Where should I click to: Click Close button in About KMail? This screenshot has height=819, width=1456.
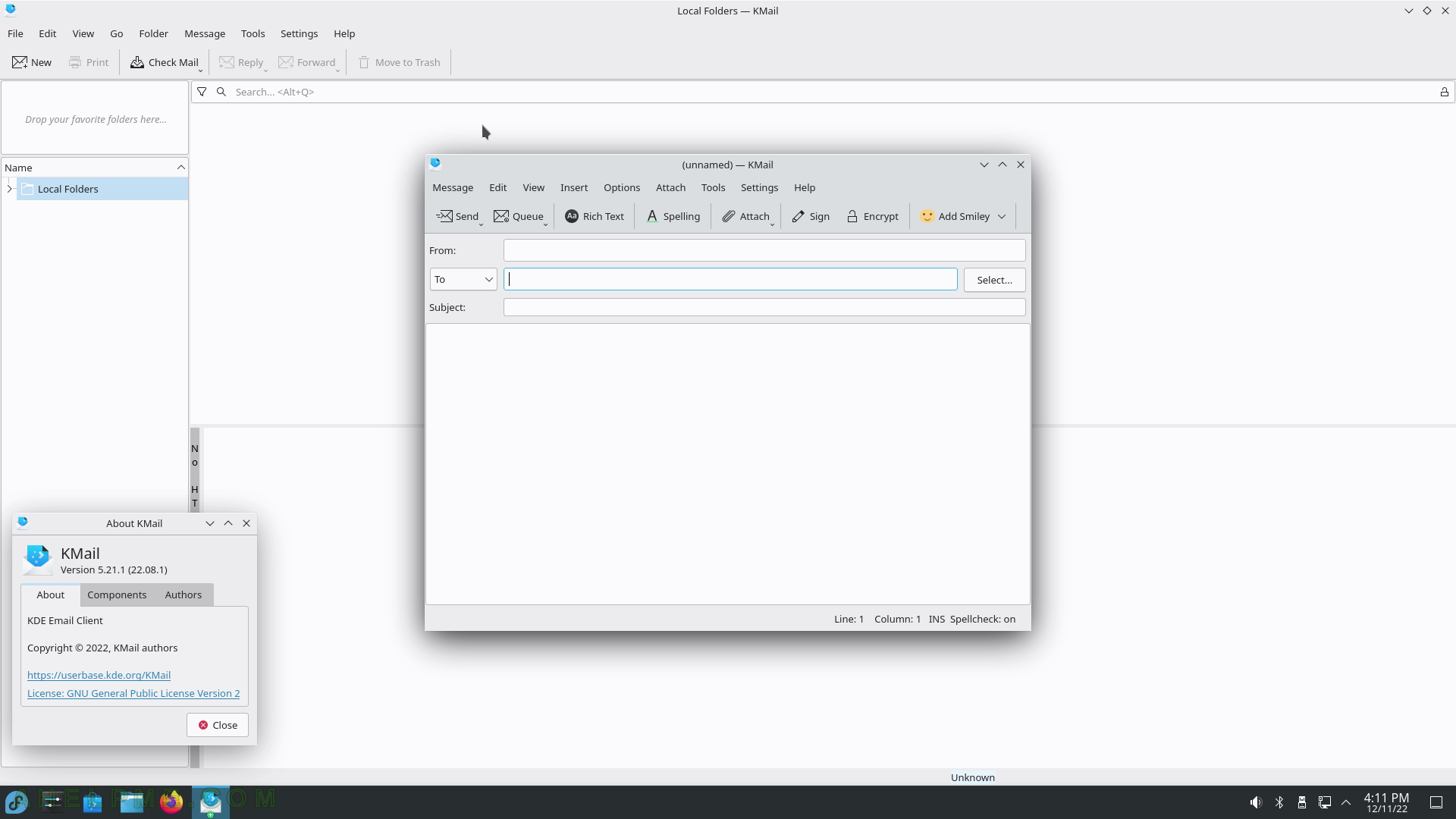[x=218, y=725]
